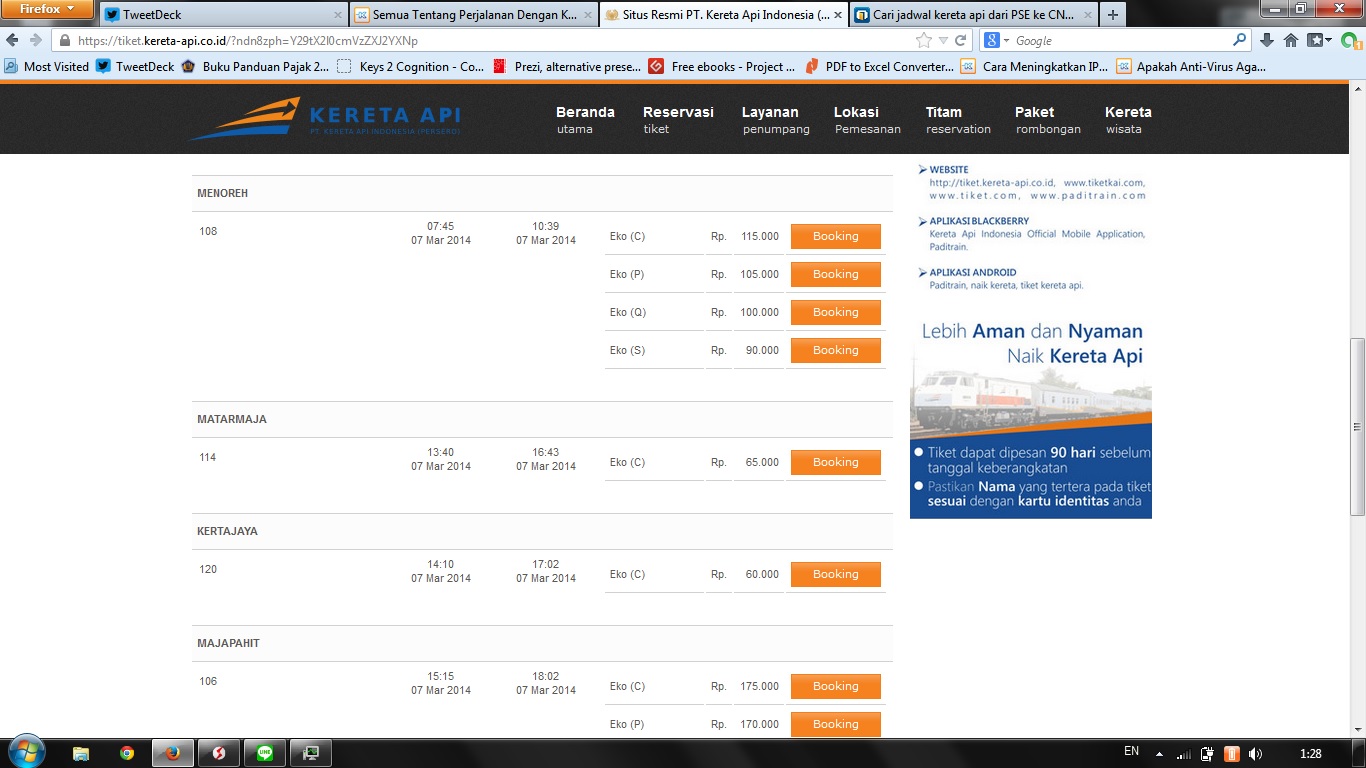
Task: Reload the page with the refresh icon
Action: (x=961, y=40)
